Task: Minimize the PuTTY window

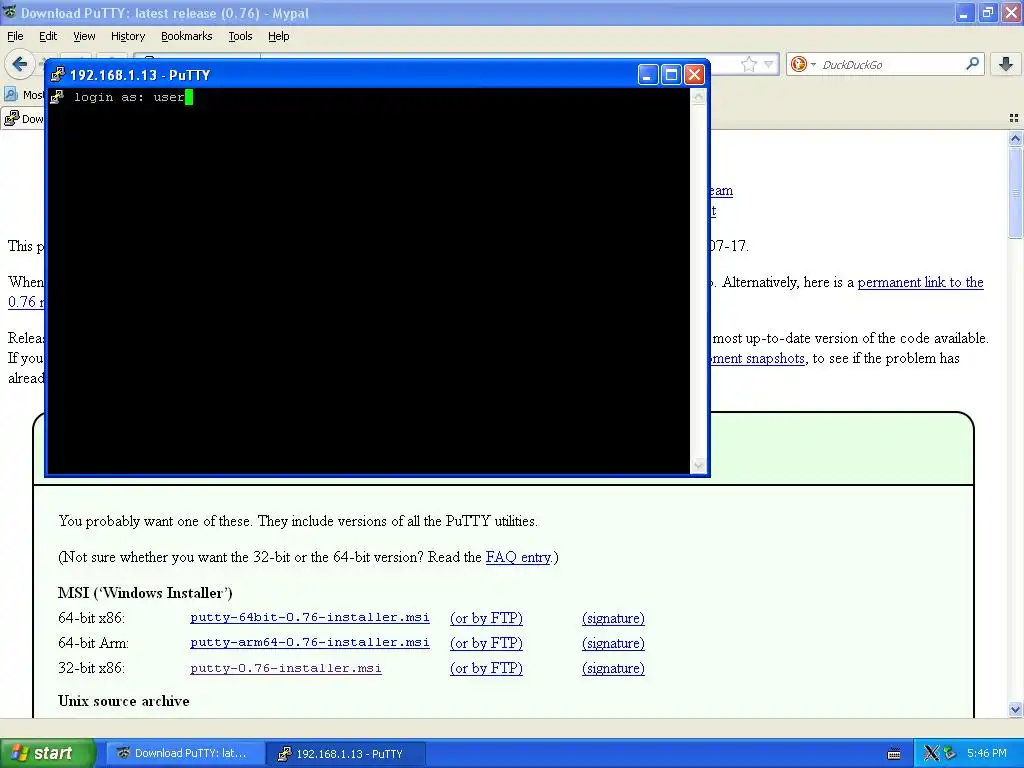Action: click(647, 74)
